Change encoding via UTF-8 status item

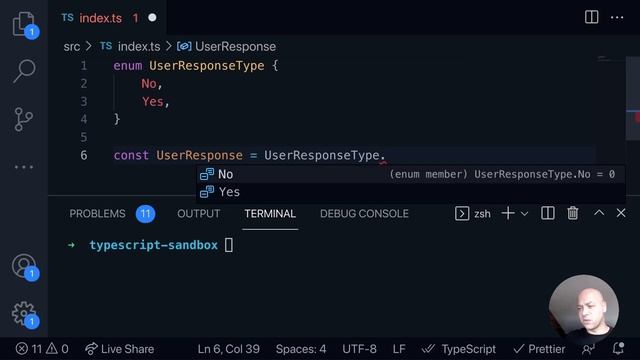359,349
